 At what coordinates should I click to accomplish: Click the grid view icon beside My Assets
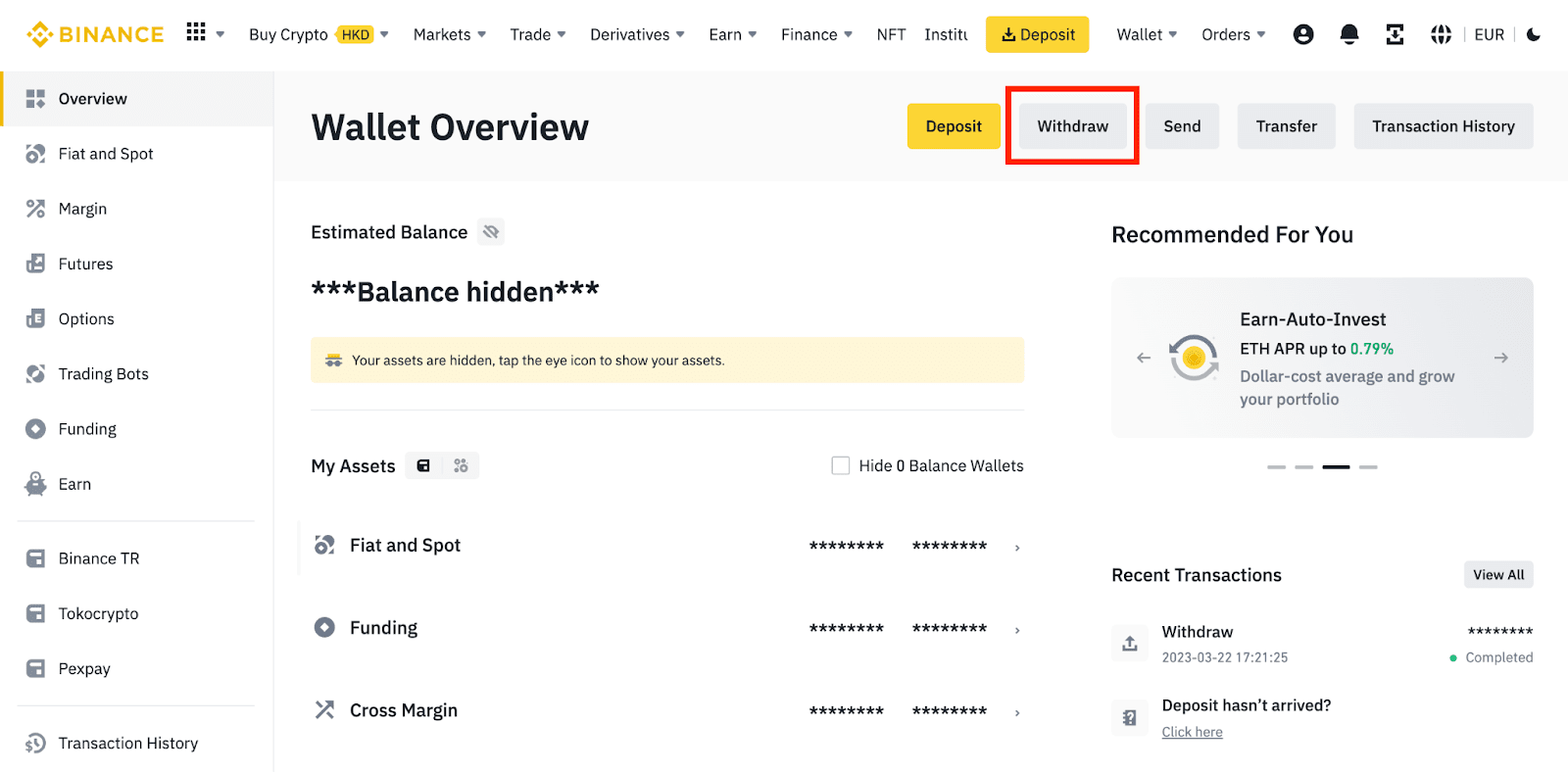[461, 466]
